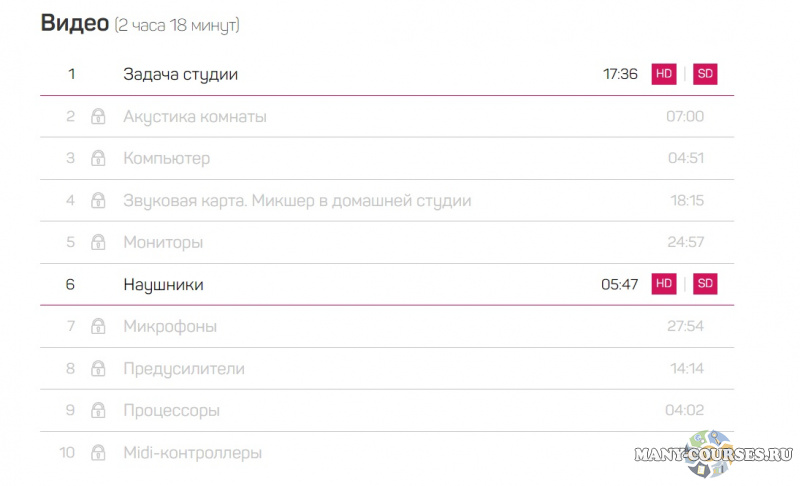Click the Видео section heading
The image size is (800, 486).
[74, 24]
